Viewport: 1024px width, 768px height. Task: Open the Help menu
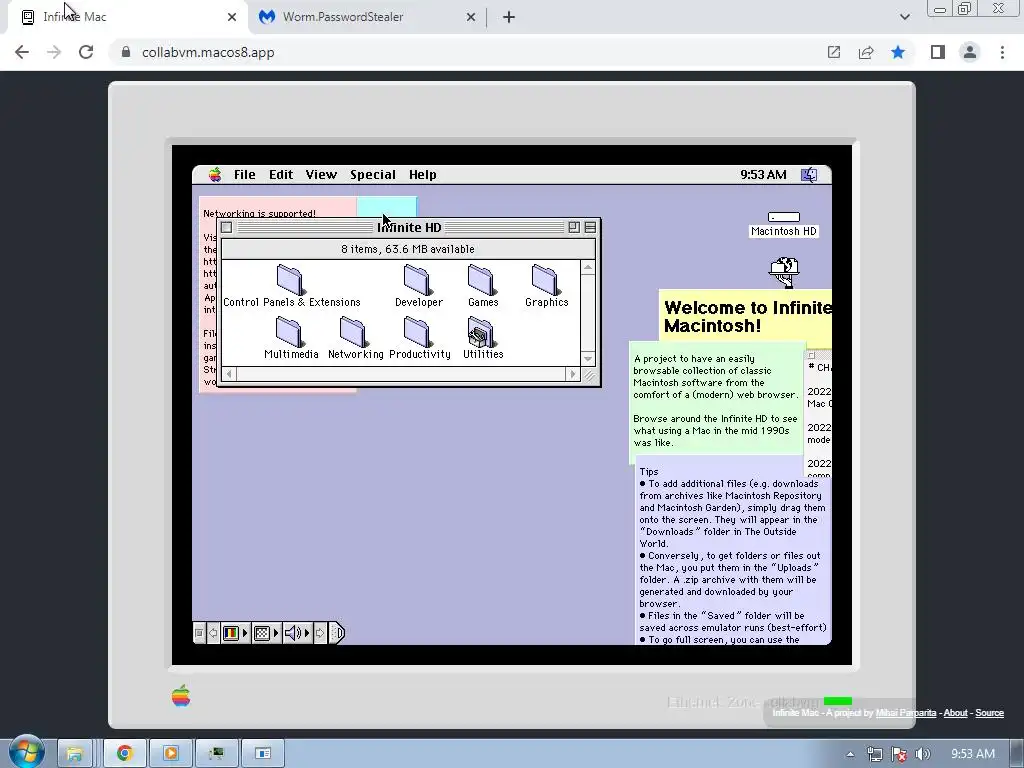pyautogui.click(x=423, y=174)
